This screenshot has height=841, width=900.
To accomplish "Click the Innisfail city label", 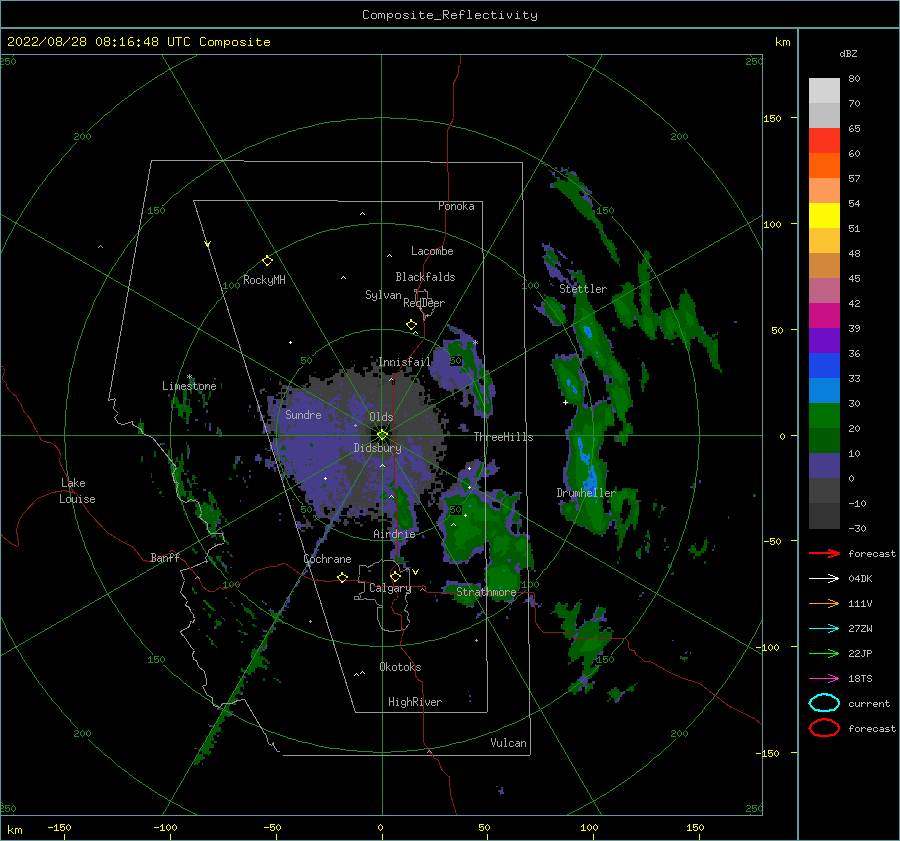I will [x=405, y=362].
